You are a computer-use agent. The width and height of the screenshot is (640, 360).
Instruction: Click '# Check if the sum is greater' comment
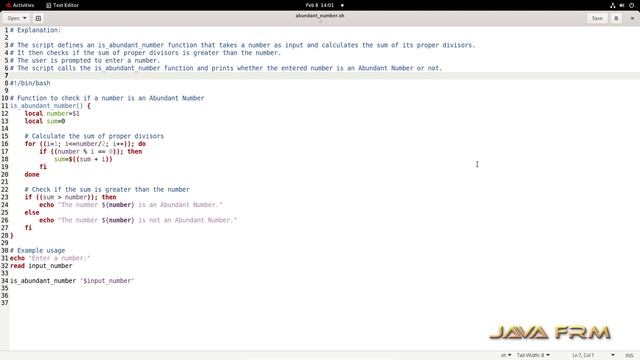tap(107, 190)
